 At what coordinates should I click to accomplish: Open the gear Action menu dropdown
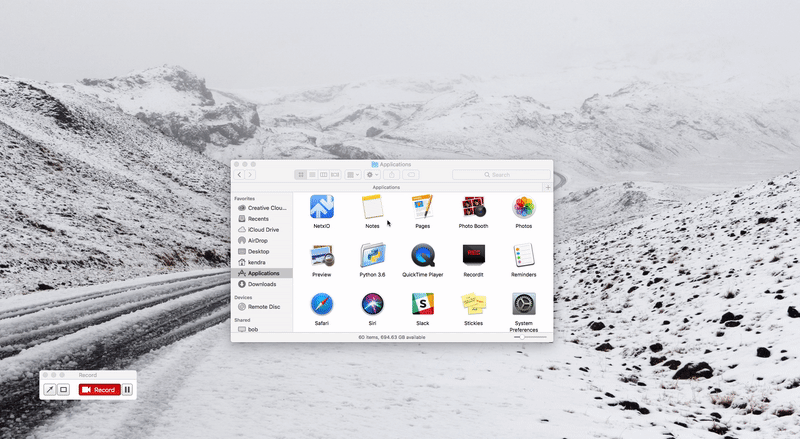(372, 175)
